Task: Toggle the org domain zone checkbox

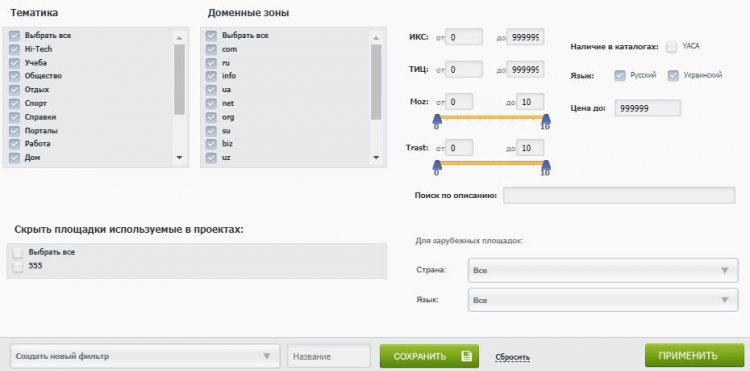Action: [x=211, y=117]
